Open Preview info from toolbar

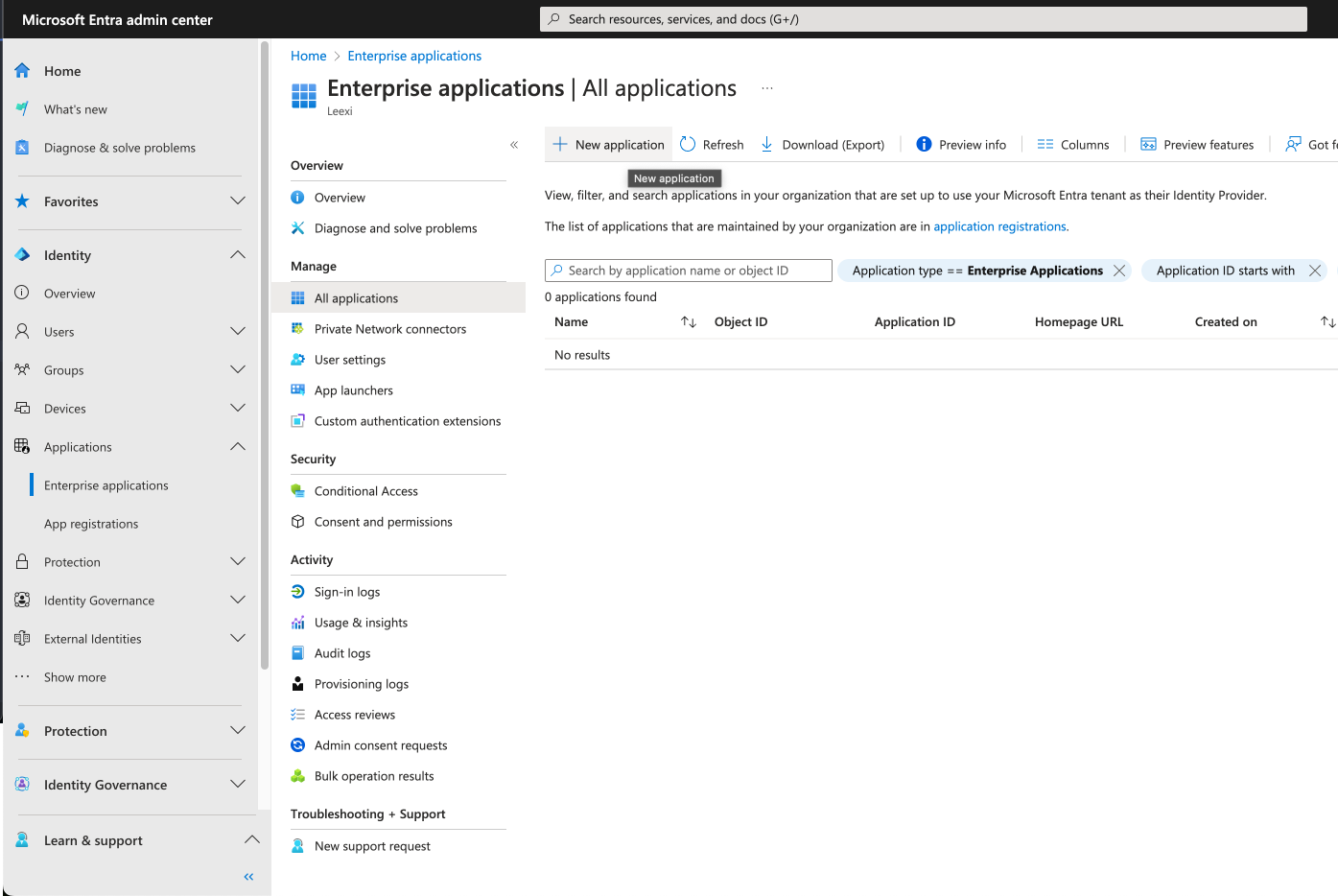(961, 145)
